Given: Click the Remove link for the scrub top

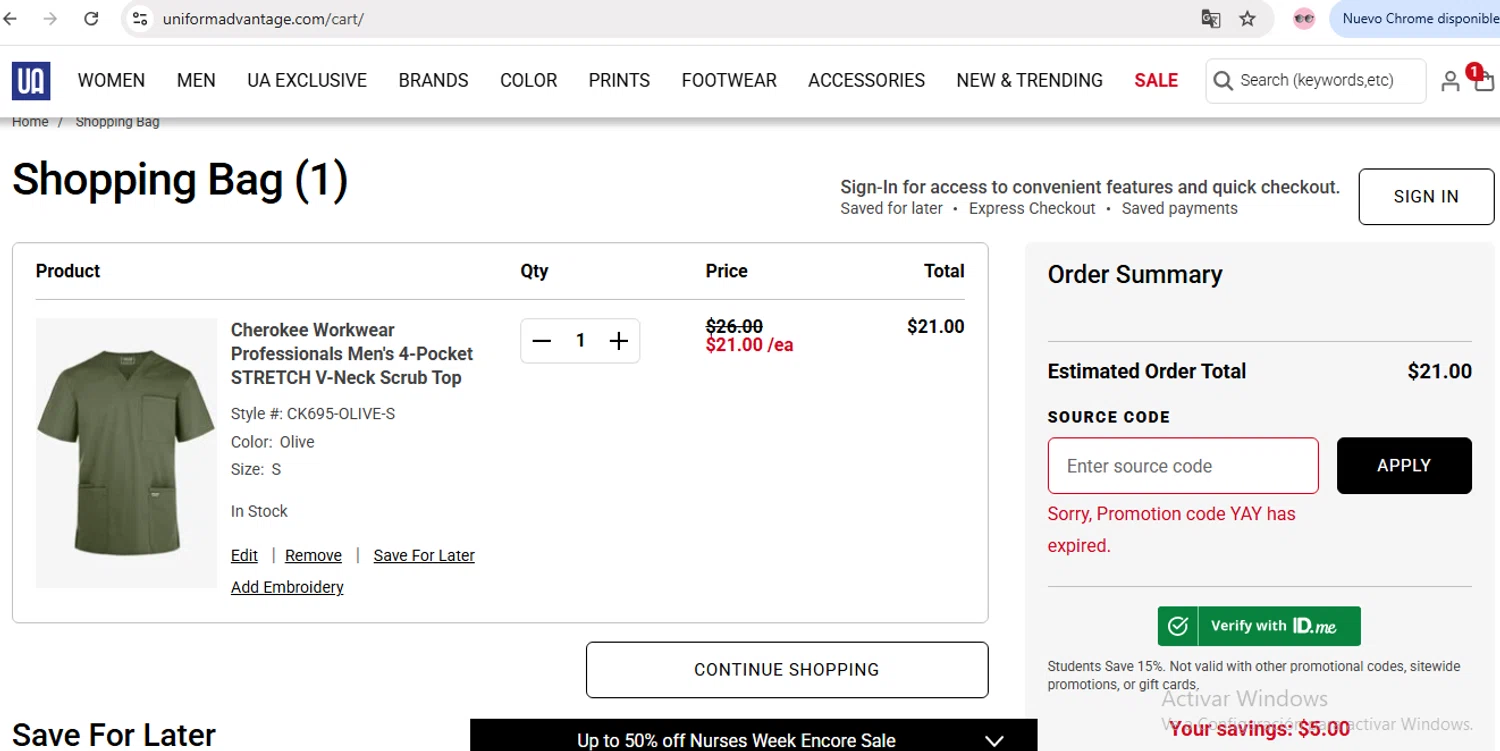Looking at the screenshot, I should tap(313, 556).
